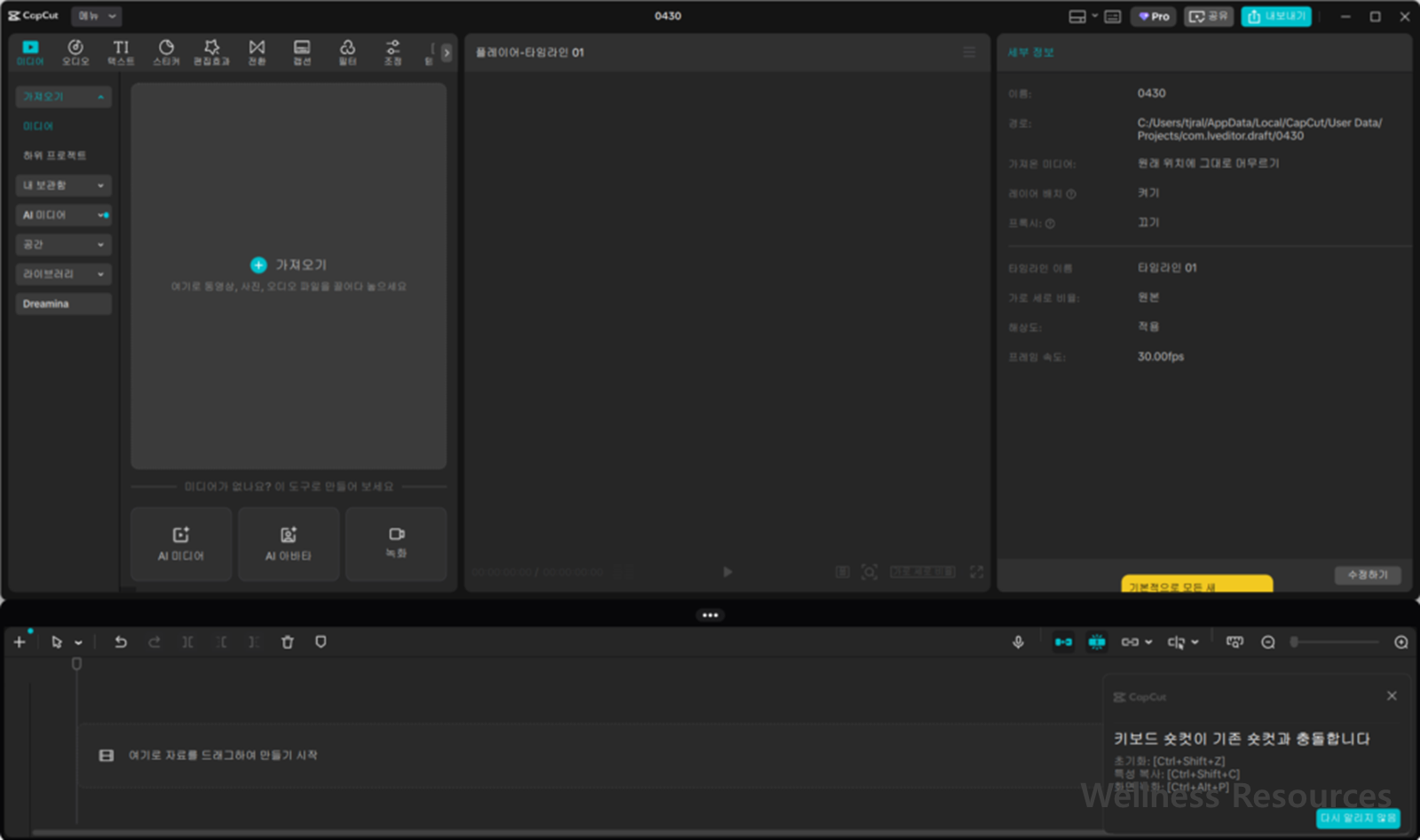Open the 조정 adjustment tab
1420x840 pixels.
392,52
